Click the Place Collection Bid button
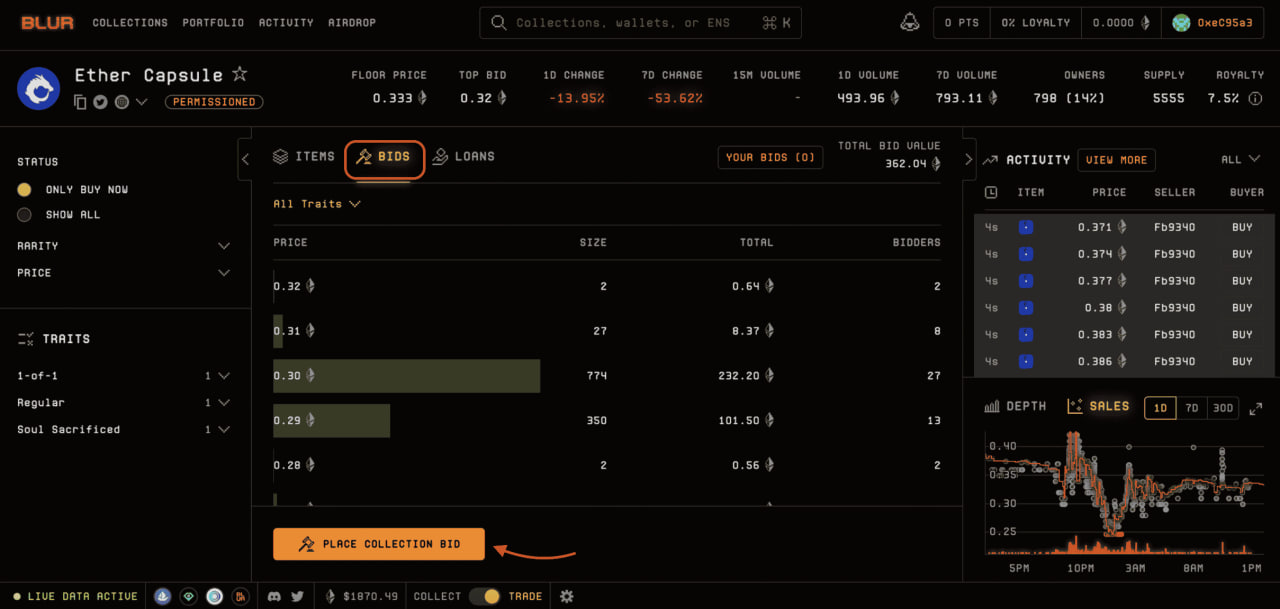The width and height of the screenshot is (1280, 609). coord(379,544)
